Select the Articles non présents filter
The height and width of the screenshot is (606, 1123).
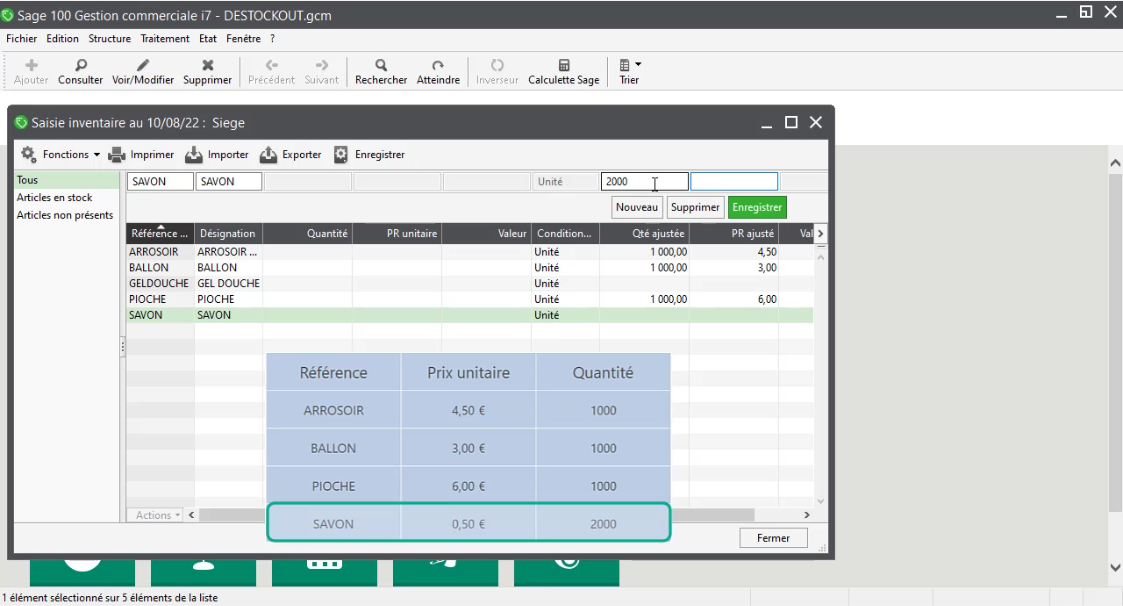(x=62, y=212)
